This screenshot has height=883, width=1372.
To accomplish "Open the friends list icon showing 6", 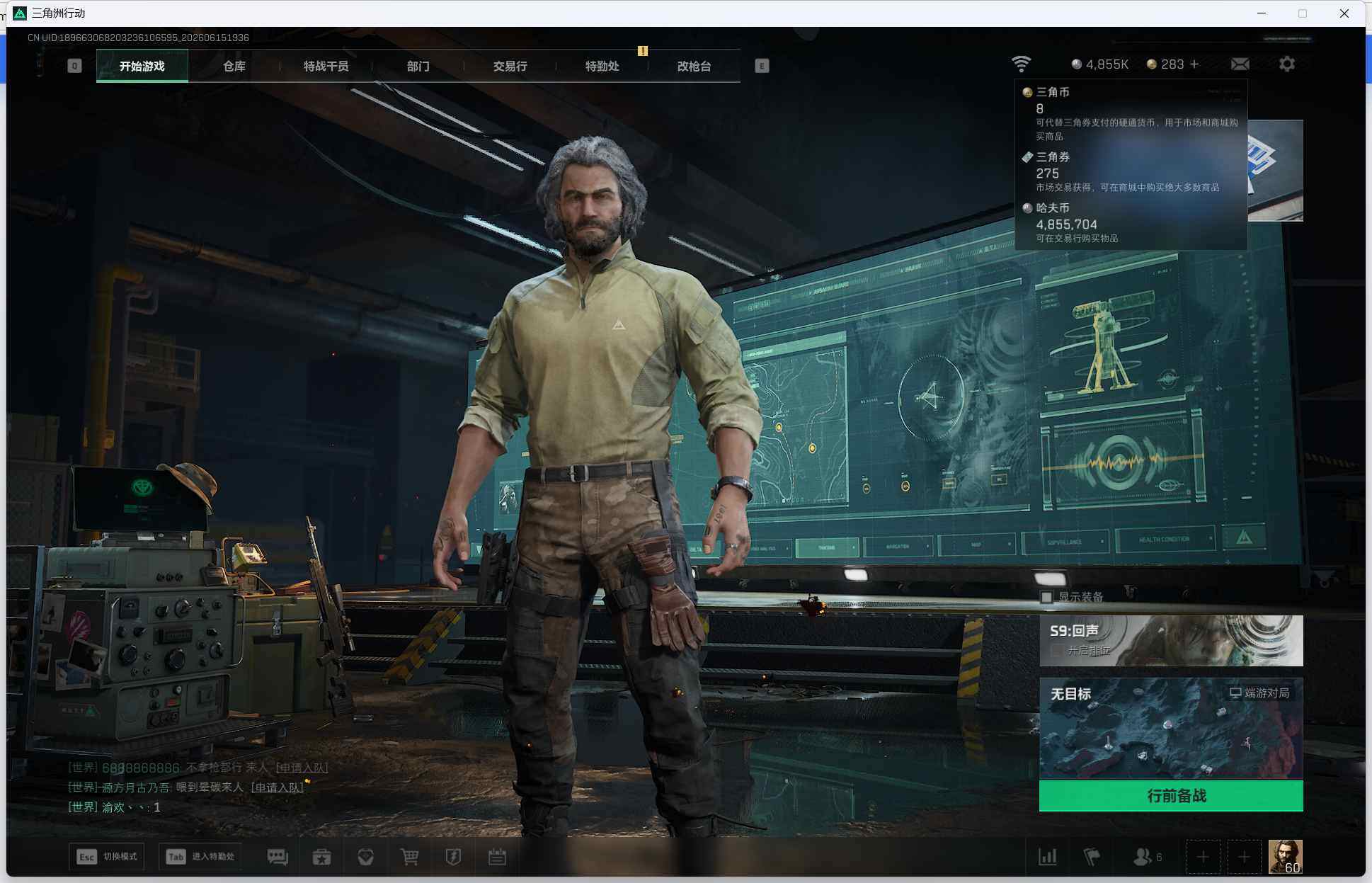I will click(x=1147, y=857).
